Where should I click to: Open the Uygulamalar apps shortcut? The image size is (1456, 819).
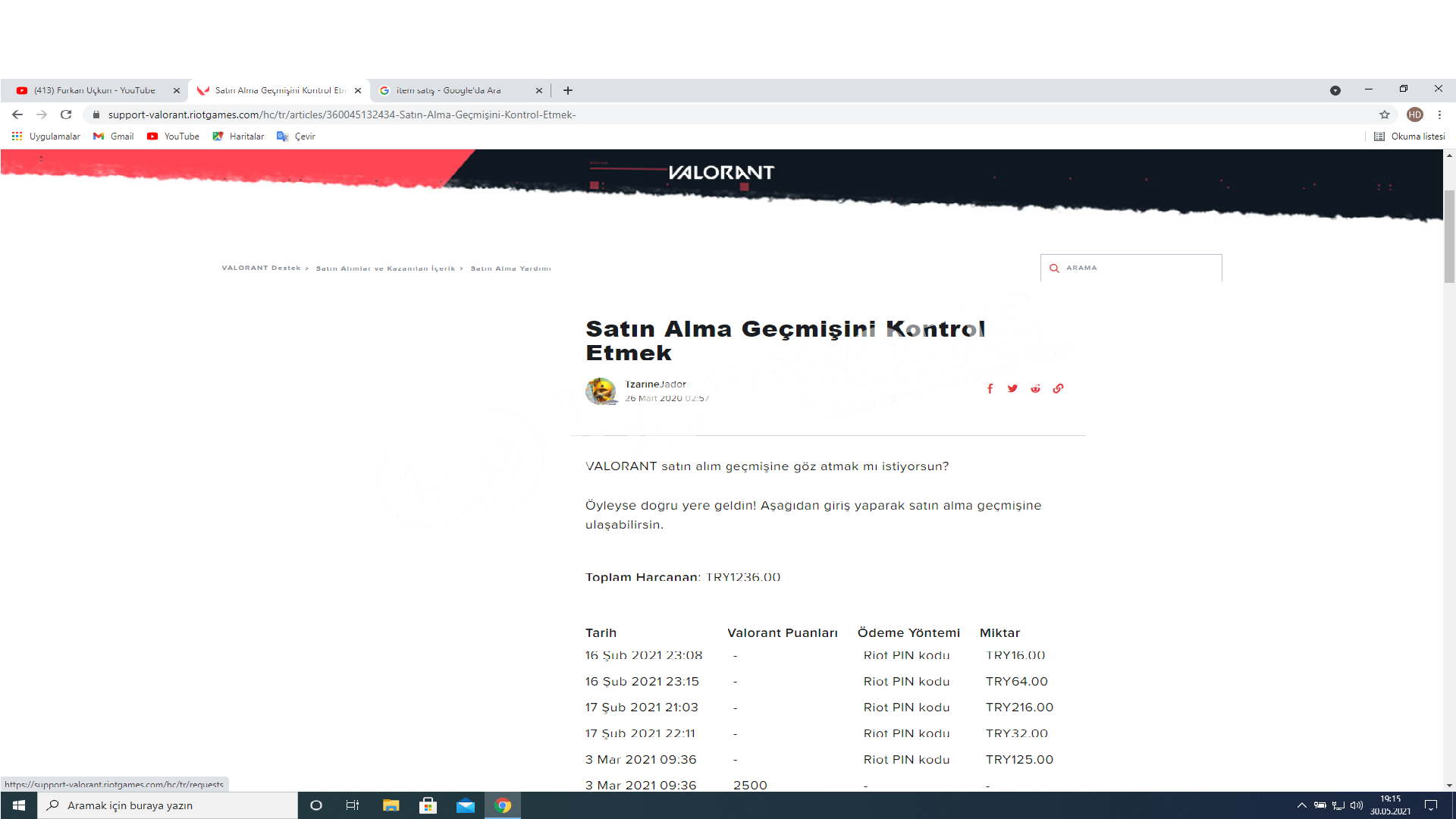point(46,136)
